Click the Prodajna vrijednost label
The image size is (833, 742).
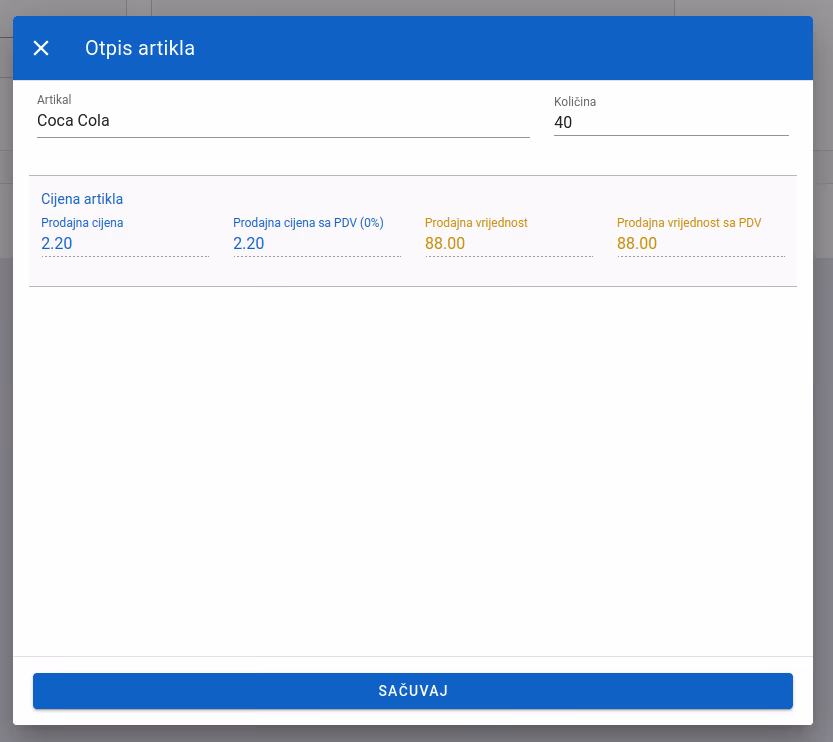click(x=476, y=223)
